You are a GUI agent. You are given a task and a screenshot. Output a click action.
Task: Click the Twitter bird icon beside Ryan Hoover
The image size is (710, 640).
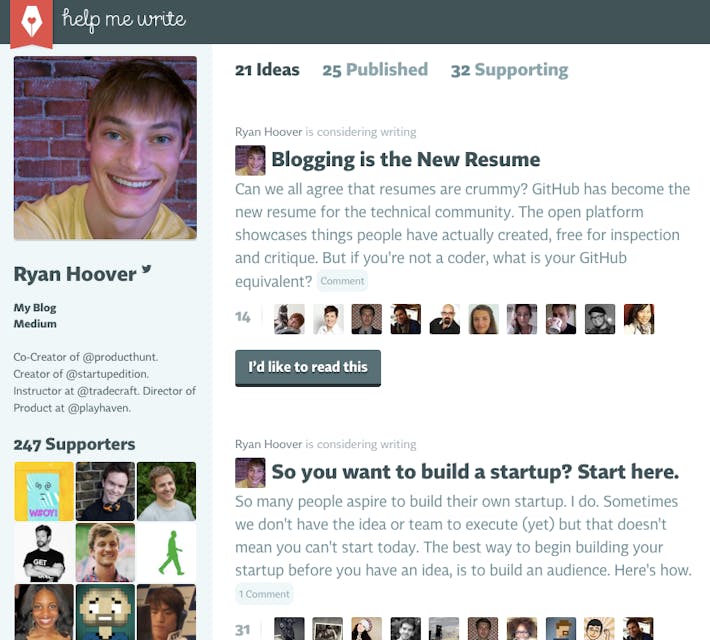click(x=146, y=269)
